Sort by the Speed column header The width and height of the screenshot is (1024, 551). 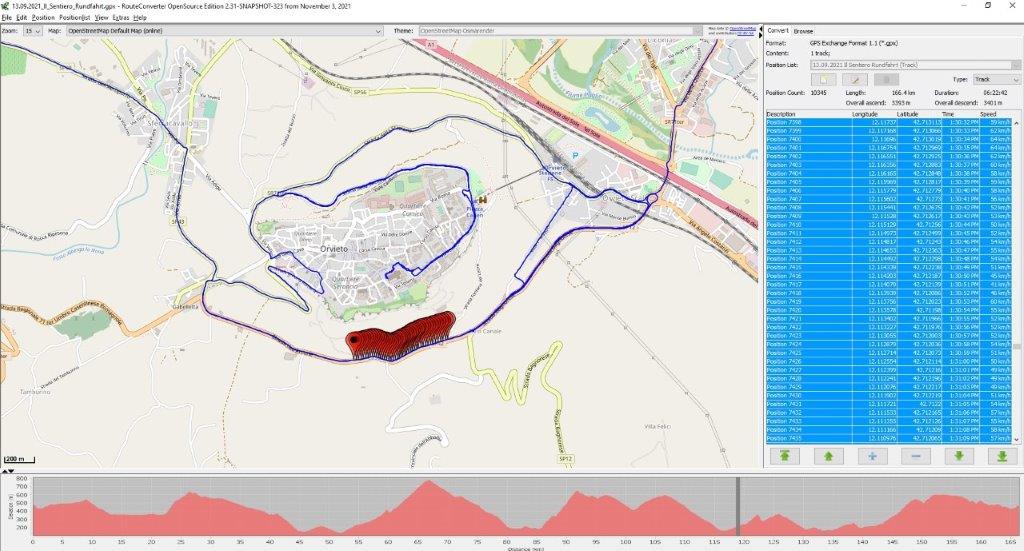pos(995,114)
